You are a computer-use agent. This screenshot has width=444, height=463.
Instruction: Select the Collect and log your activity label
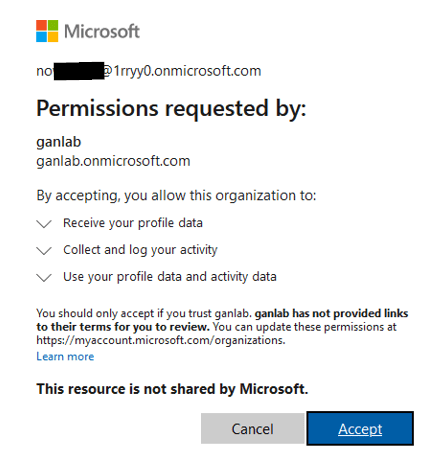[x=140, y=250]
